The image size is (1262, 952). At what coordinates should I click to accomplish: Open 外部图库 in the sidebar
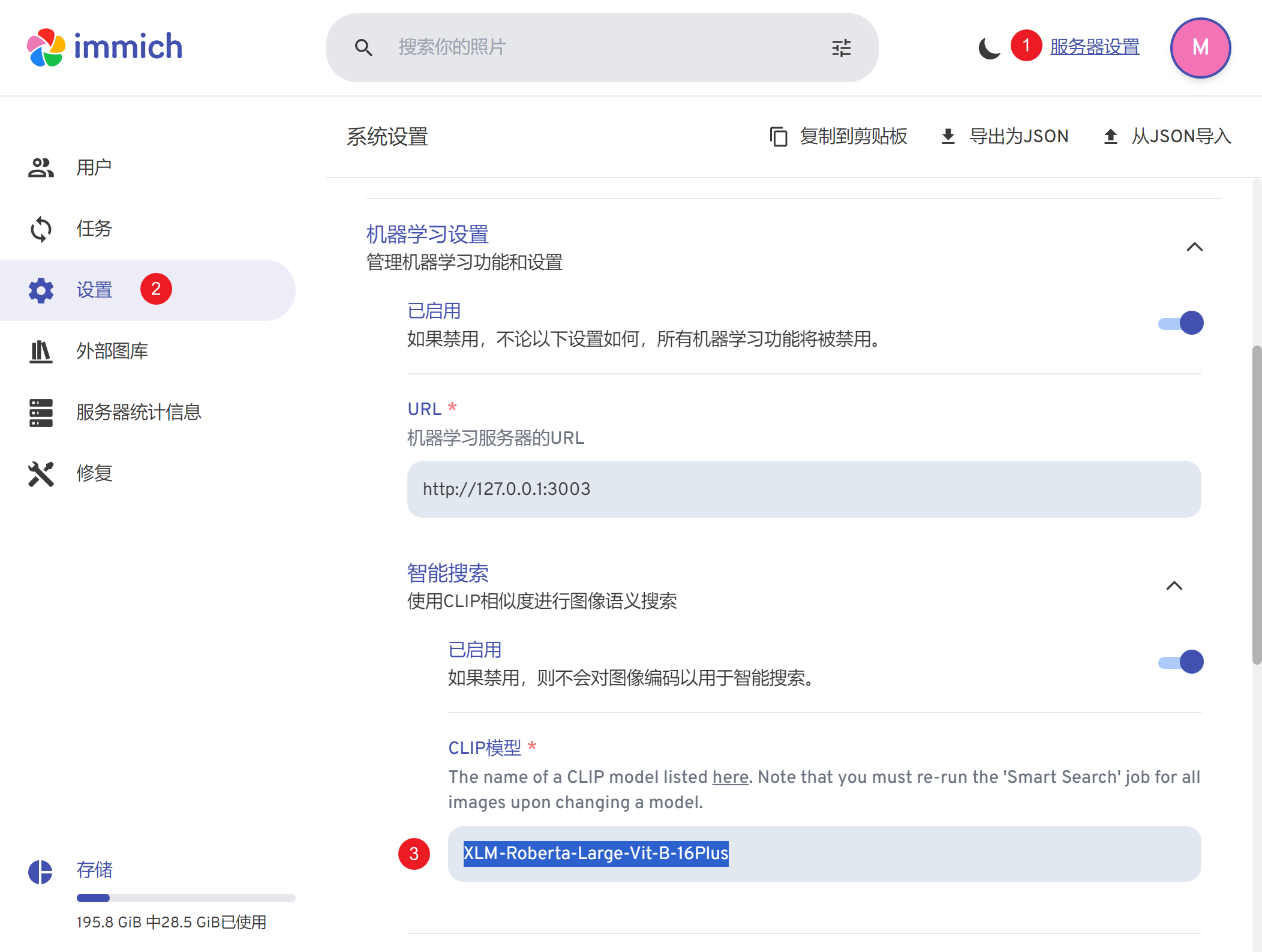pyautogui.click(x=148, y=352)
